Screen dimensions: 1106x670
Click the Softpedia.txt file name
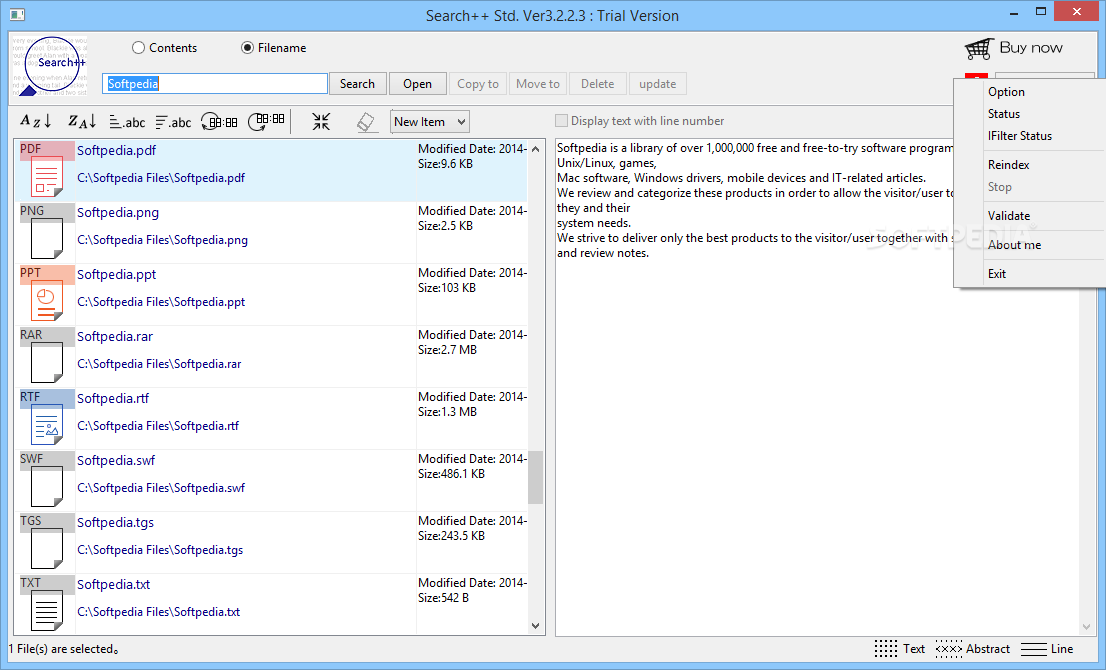point(114,585)
